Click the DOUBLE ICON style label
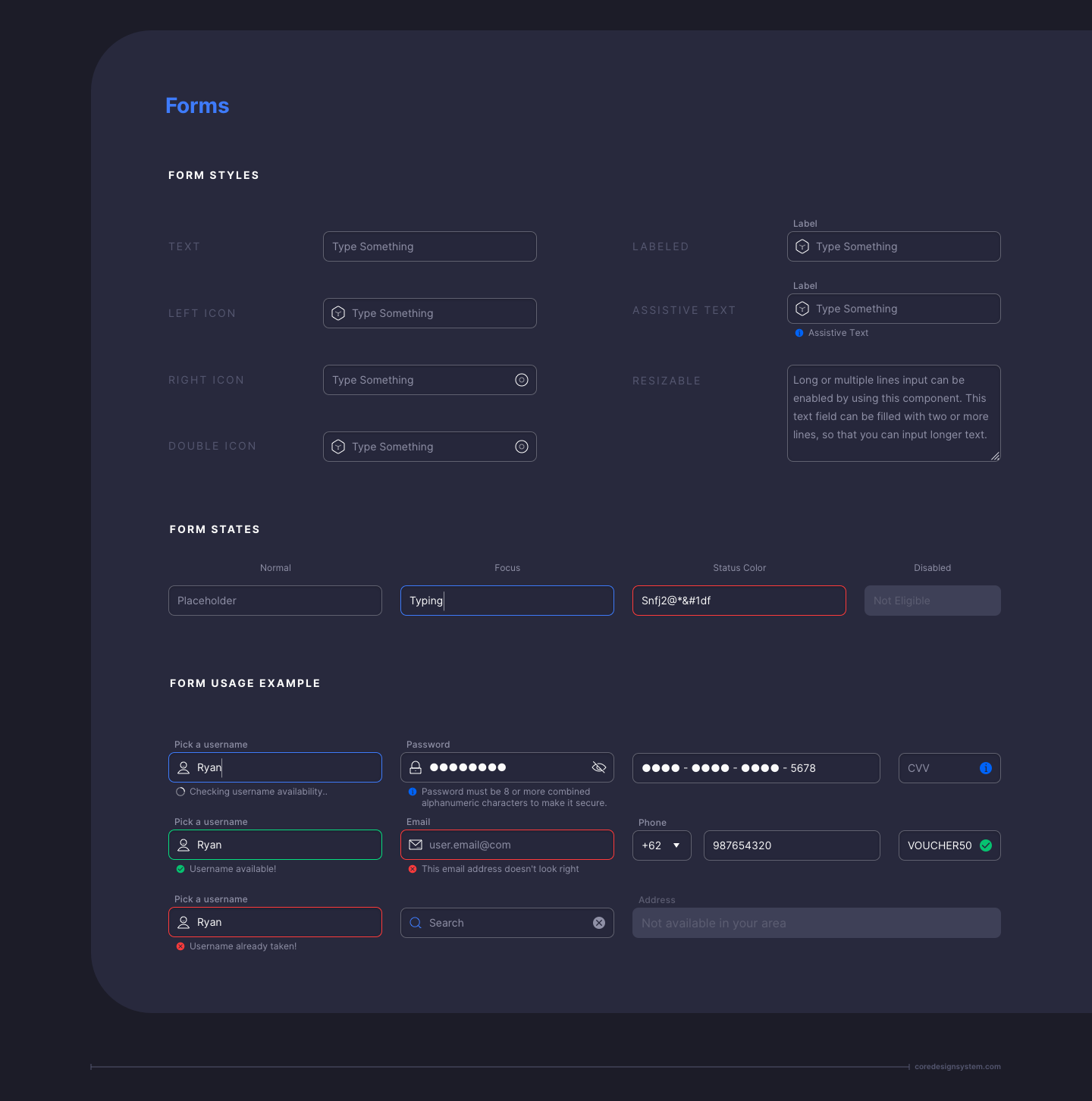Viewport: 1092px width, 1101px height. click(212, 446)
